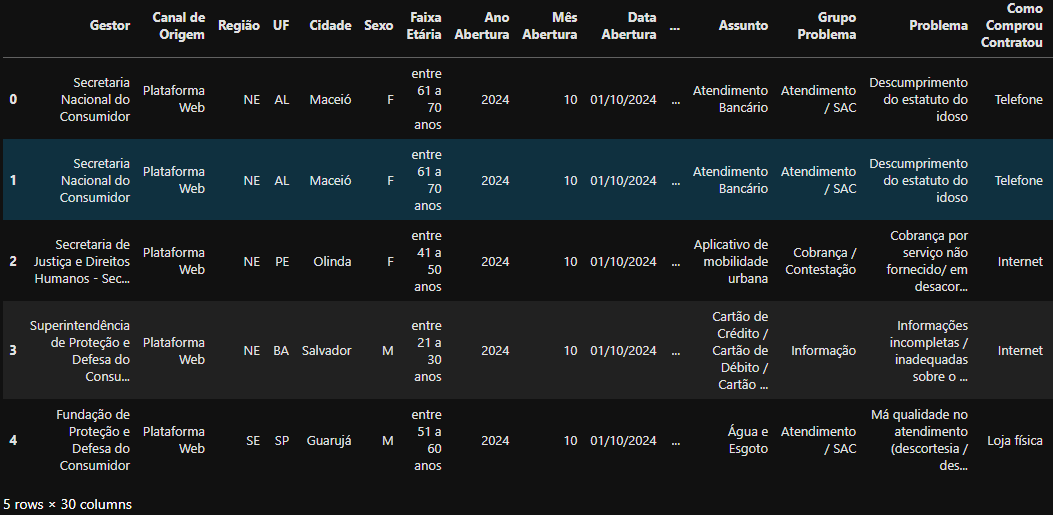Select the Faixa Etária column header
Viewport: 1053px width, 515px height.
(x=424, y=26)
